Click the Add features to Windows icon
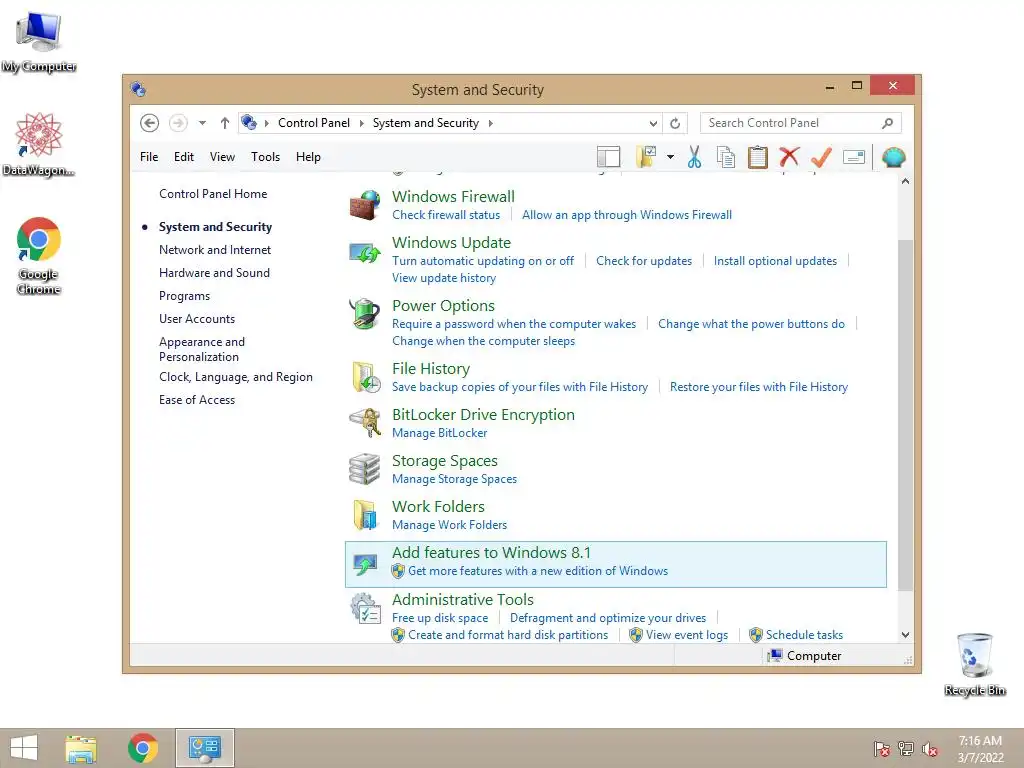 click(x=365, y=563)
